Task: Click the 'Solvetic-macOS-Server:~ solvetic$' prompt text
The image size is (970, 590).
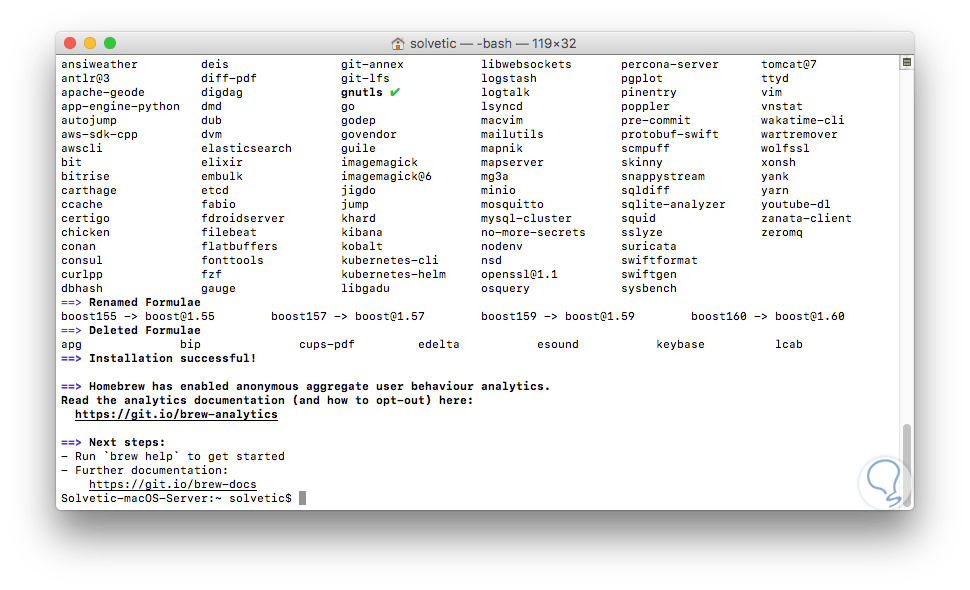Action: coord(176,498)
